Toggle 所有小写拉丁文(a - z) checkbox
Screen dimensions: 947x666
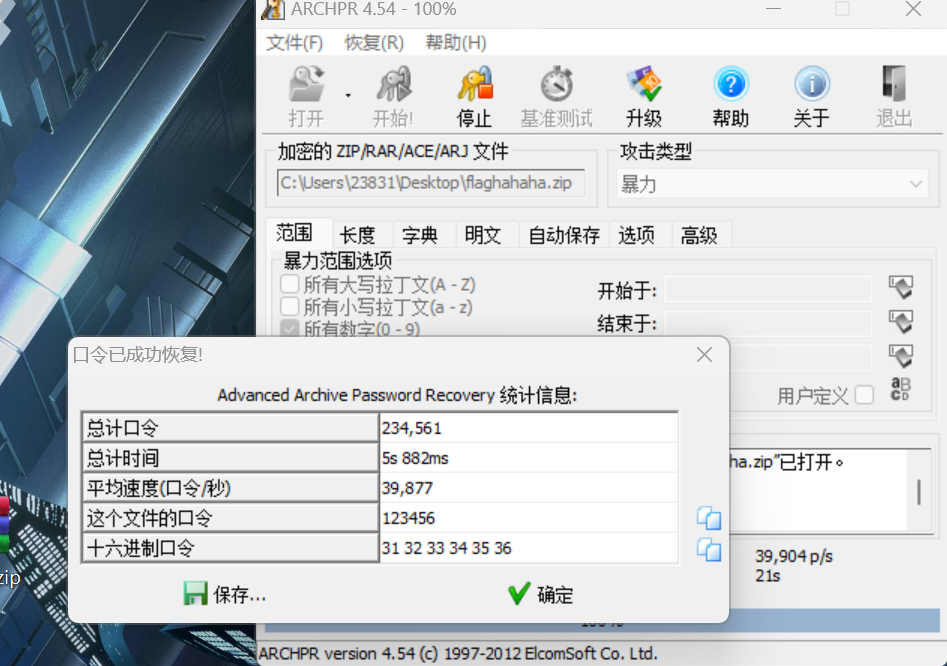(x=290, y=307)
